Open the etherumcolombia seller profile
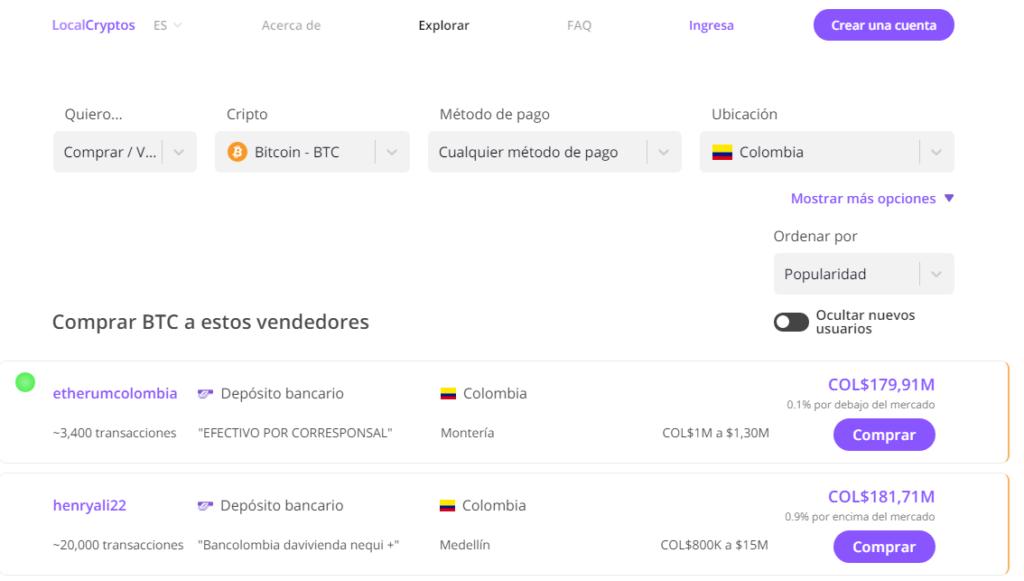Screen dimensions: 1024x581 pyautogui.click(x=115, y=394)
